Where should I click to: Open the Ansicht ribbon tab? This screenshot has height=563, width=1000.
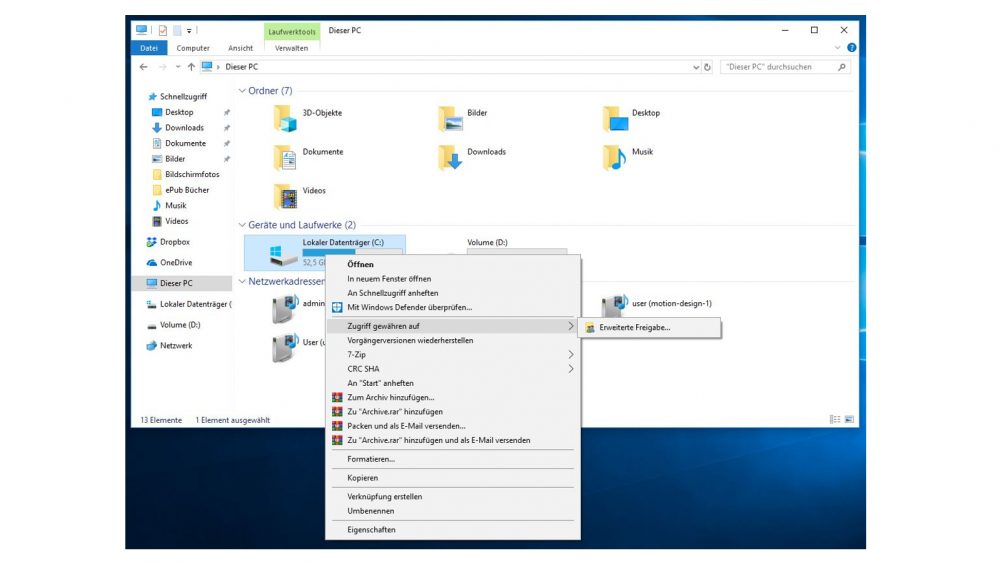(x=240, y=48)
